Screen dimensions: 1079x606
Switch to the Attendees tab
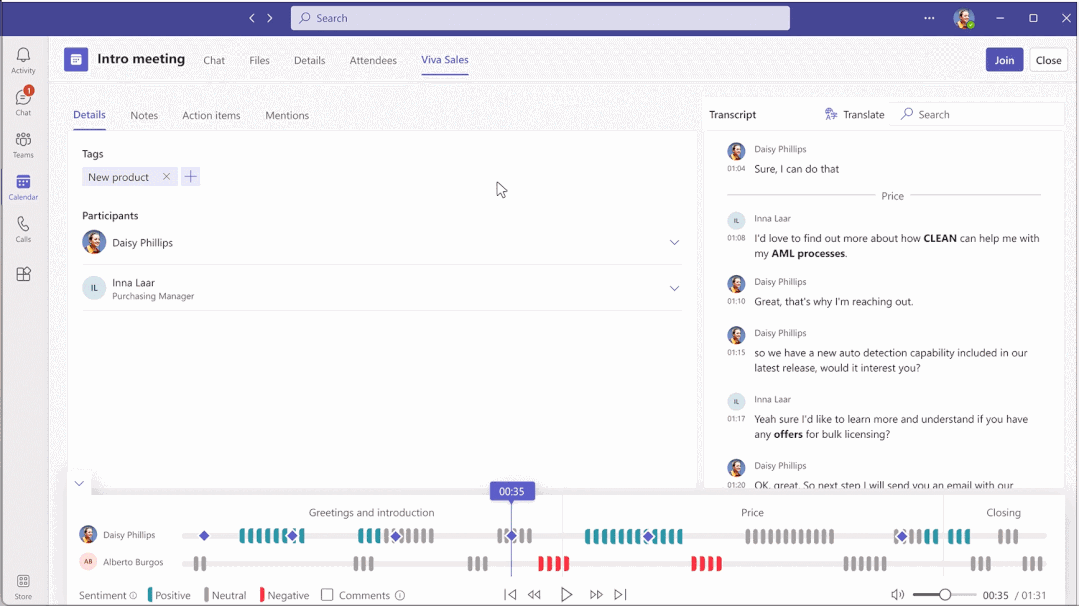coord(373,60)
